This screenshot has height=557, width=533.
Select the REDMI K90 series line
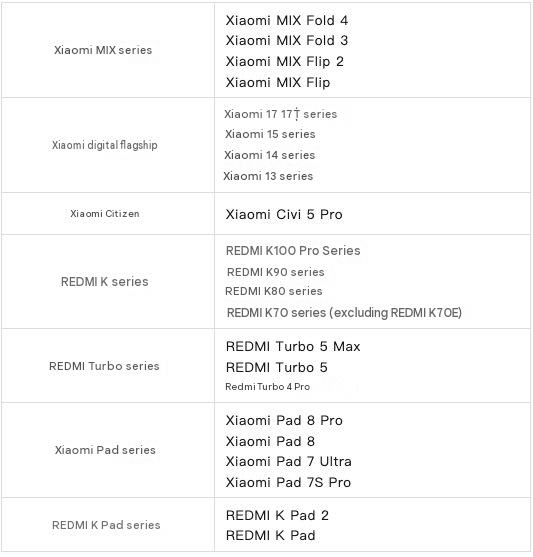[x=276, y=272]
